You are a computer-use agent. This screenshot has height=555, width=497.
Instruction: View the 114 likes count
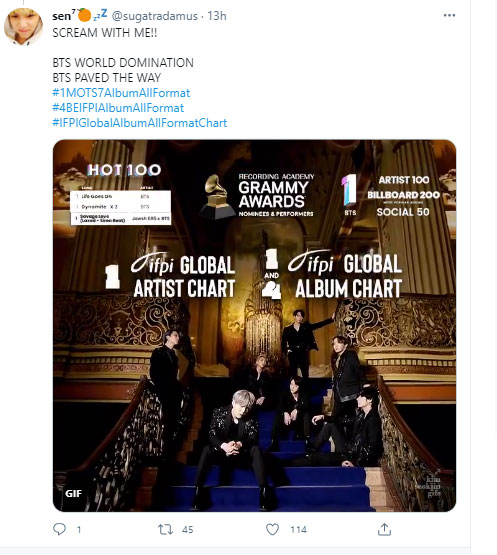298,530
